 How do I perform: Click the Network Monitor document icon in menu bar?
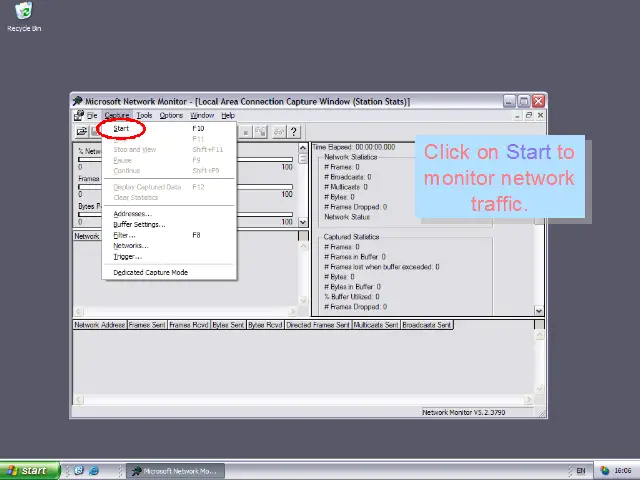79,116
